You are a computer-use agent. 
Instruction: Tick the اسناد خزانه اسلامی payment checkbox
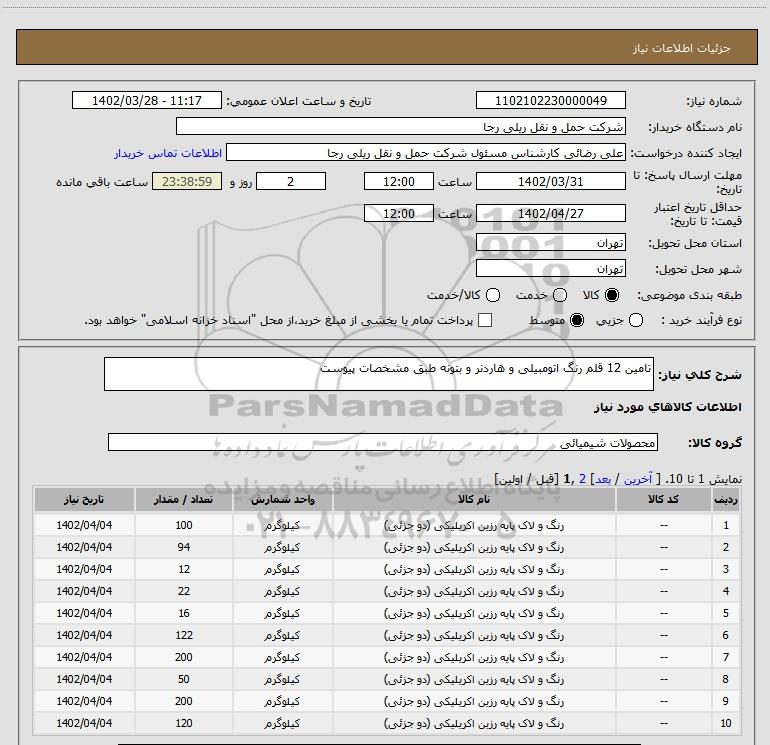click(x=485, y=320)
